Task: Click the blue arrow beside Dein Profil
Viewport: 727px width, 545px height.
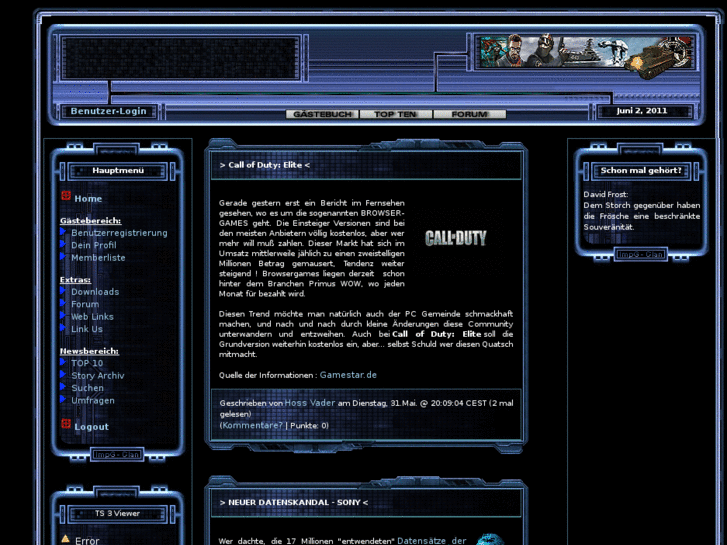Action: 63,244
